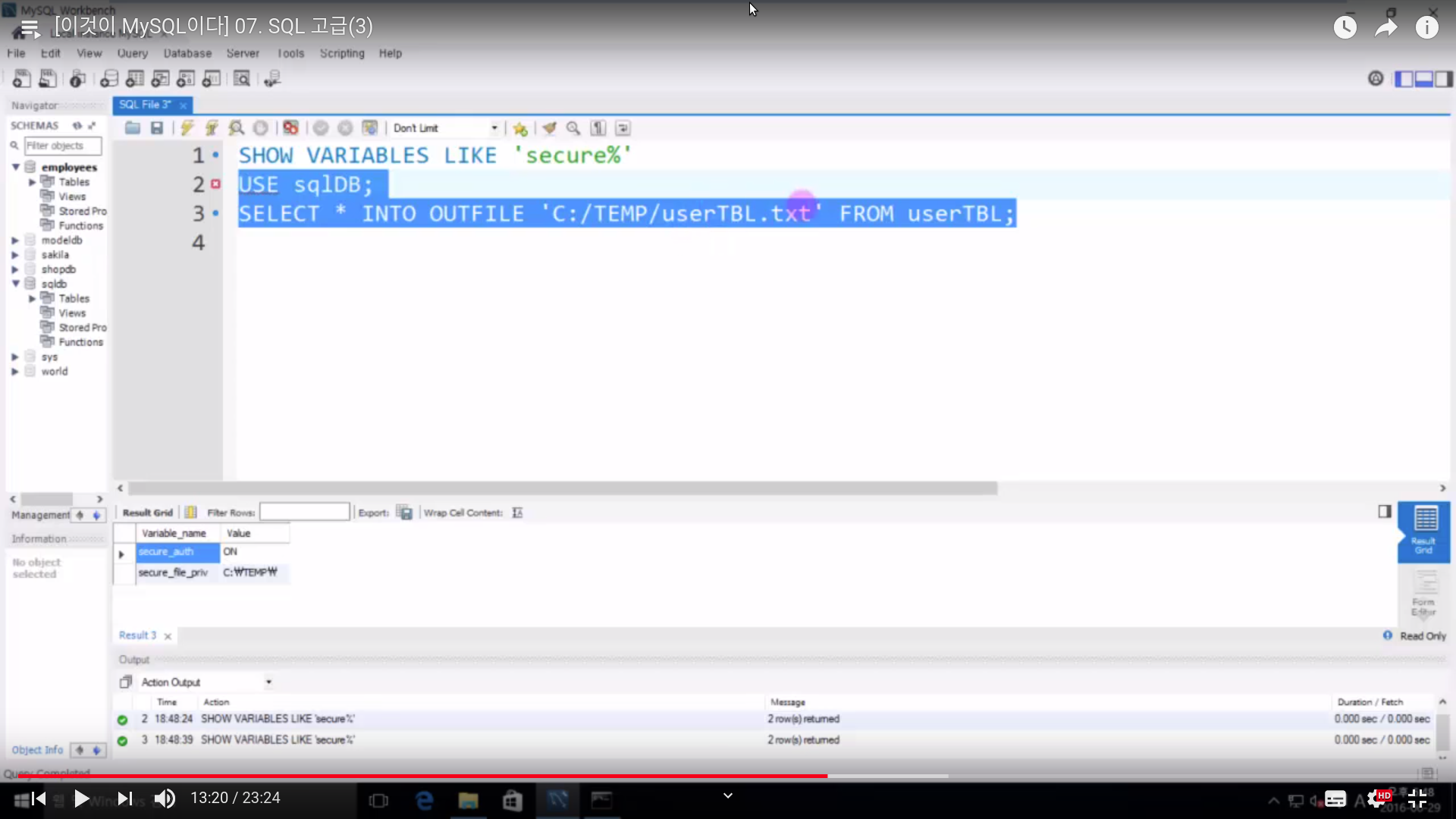Open the Dont Limit rows dropdown

click(445, 128)
